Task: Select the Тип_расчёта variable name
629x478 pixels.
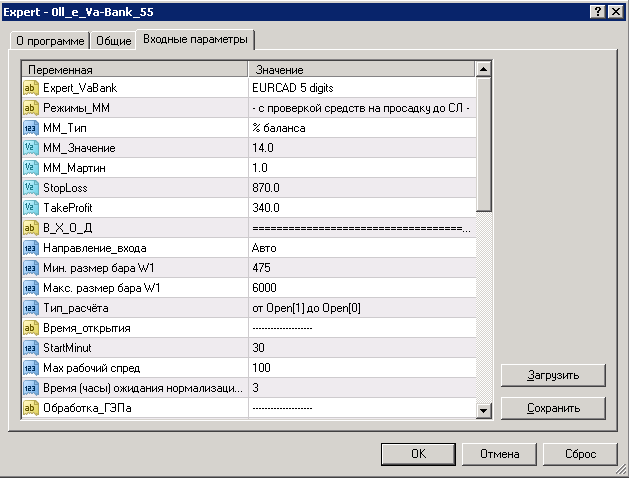Action: [75, 308]
